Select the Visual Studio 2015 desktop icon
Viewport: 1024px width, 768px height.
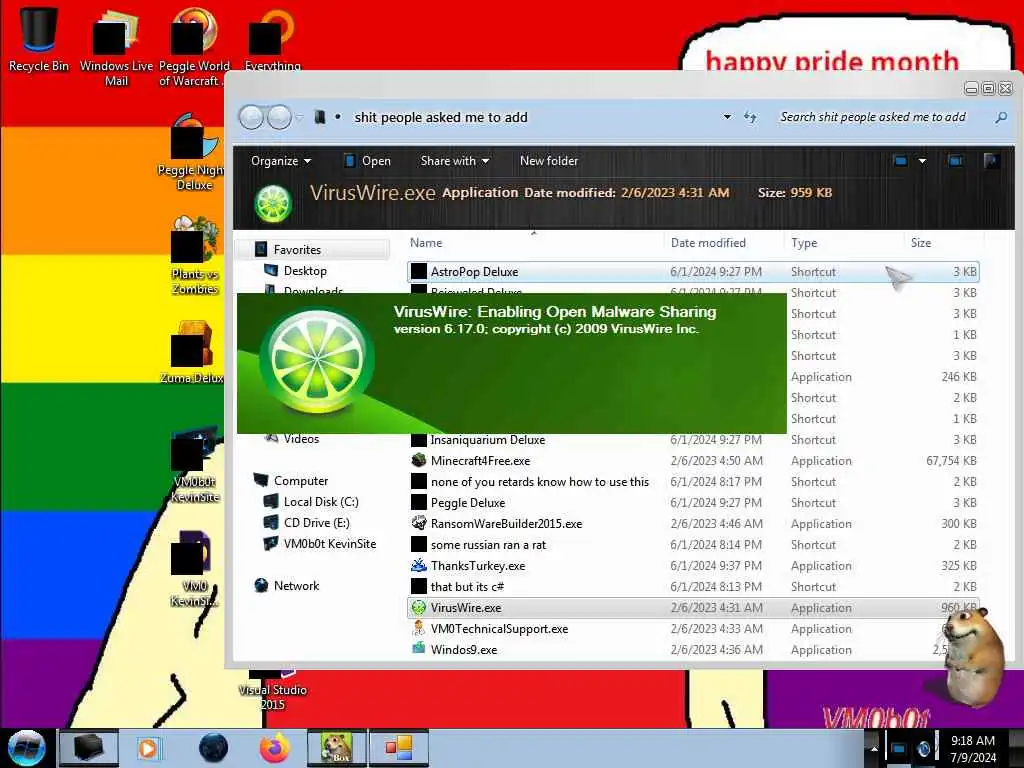tap(272, 689)
